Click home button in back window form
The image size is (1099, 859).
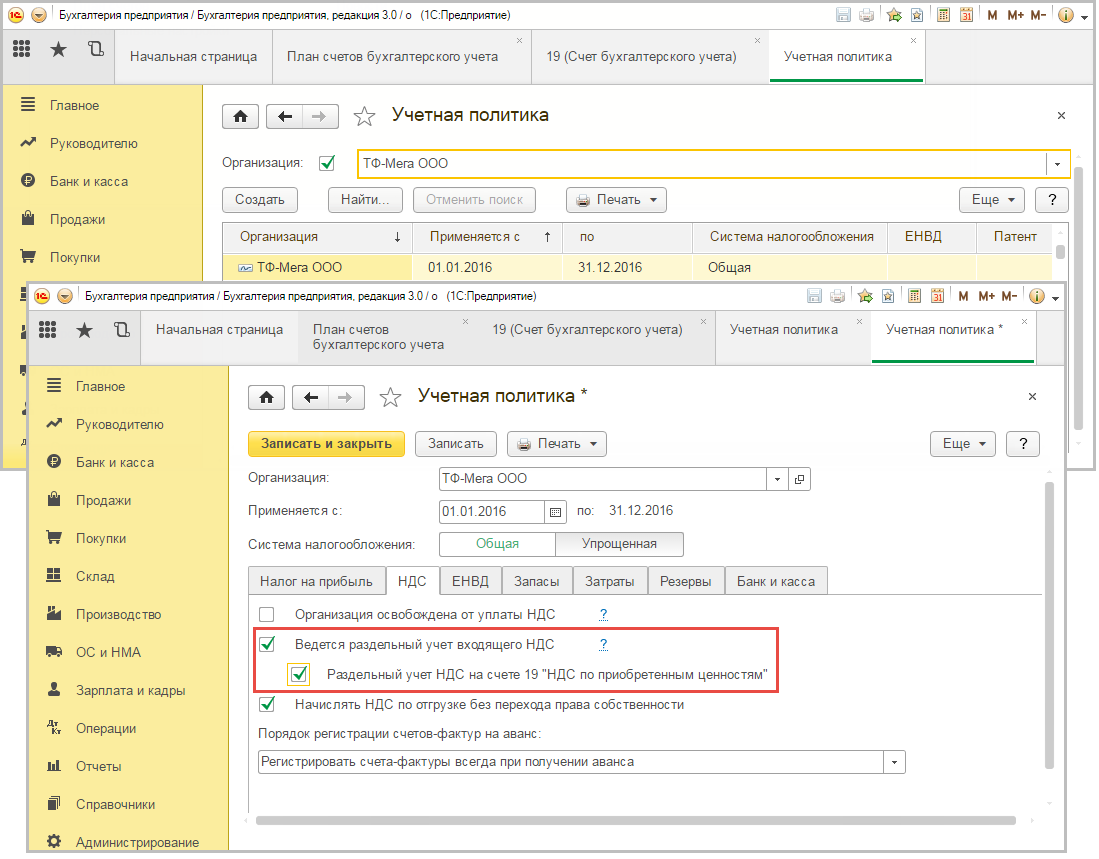coord(240,116)
